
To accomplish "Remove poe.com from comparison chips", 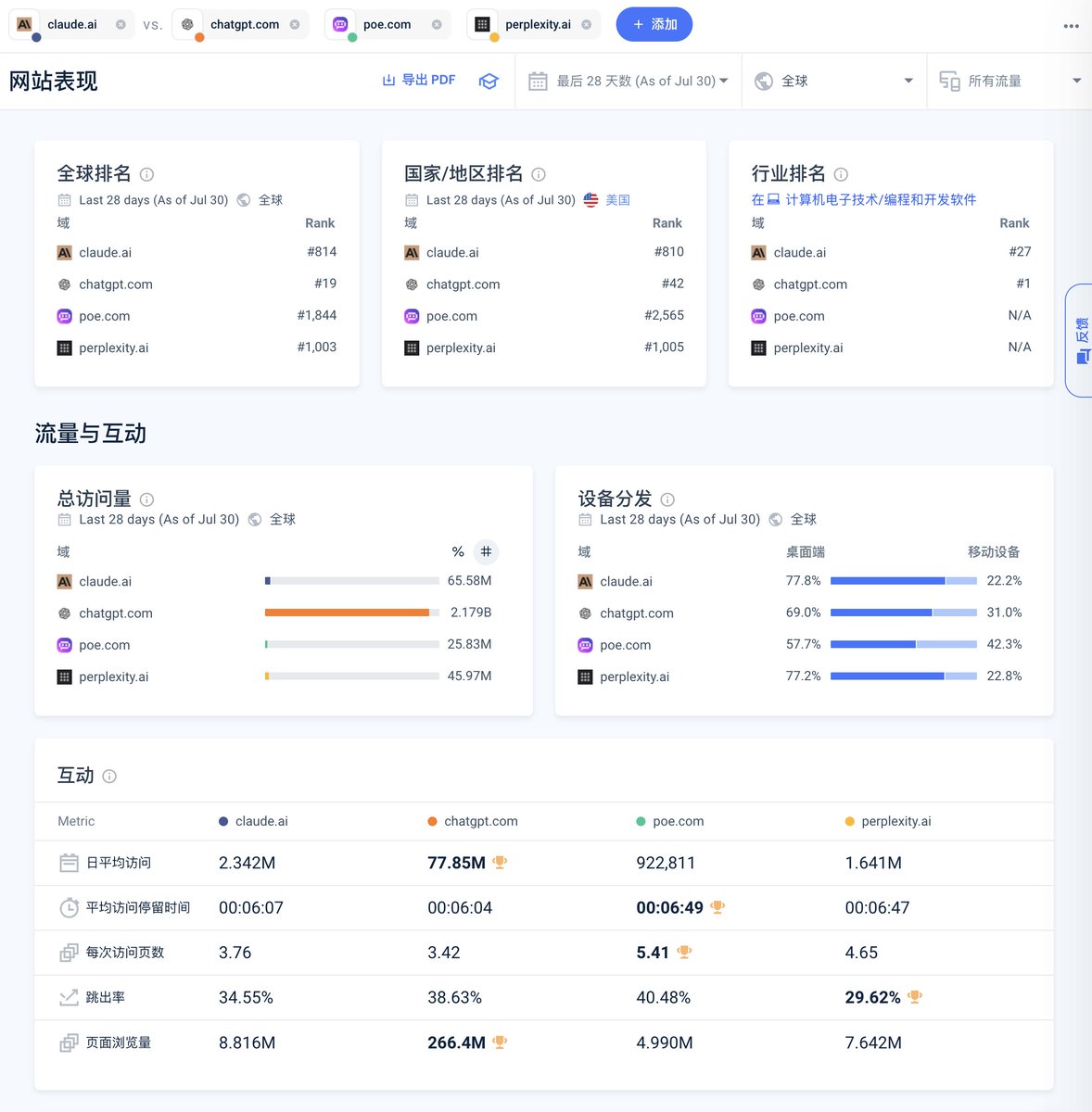I will click(437, 25).
